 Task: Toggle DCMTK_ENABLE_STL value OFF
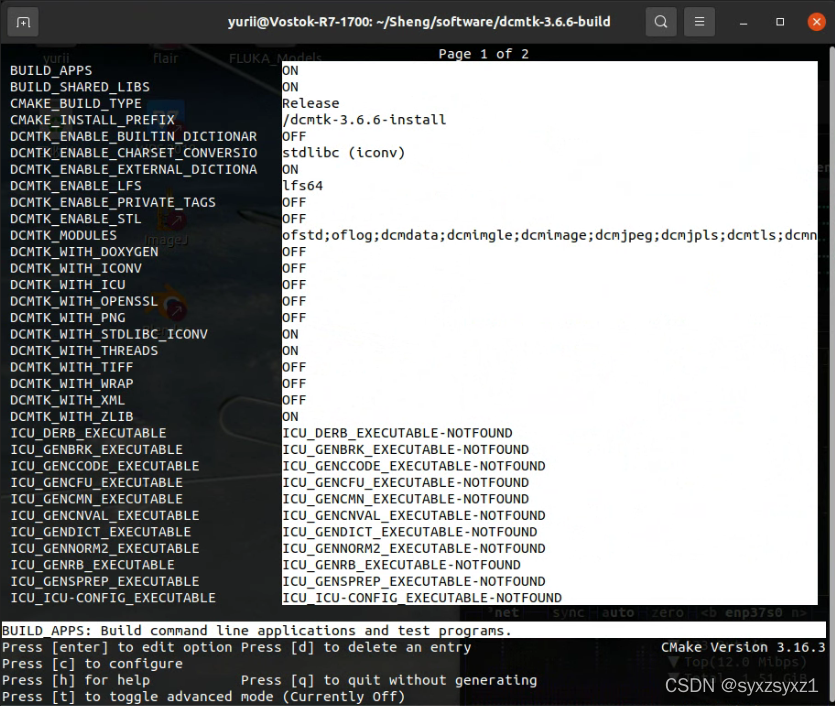(294, 219)
